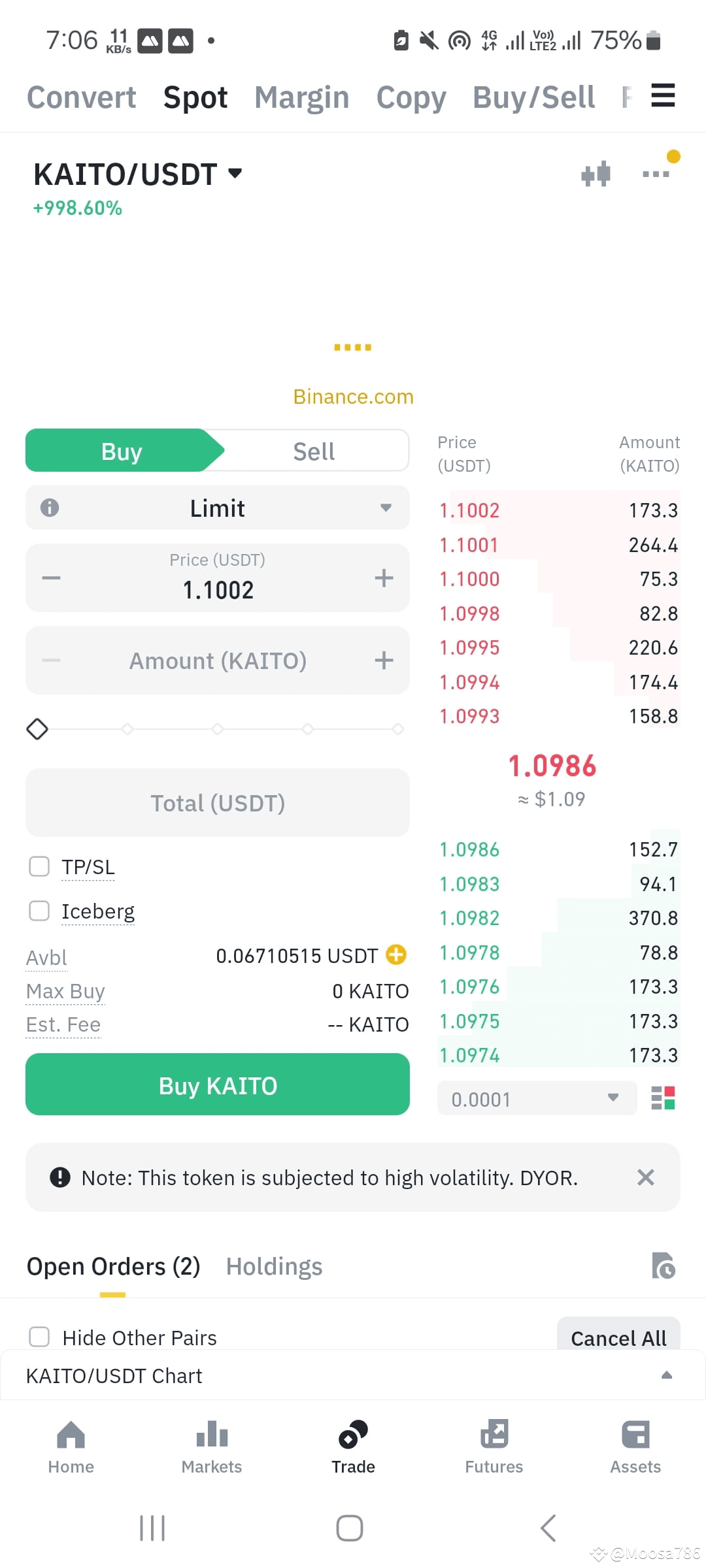Image resolution: width=706 pixels, height=1568 pixels.
Task: Tap the green Buy KAITO button
Action: pos(218,1085)
